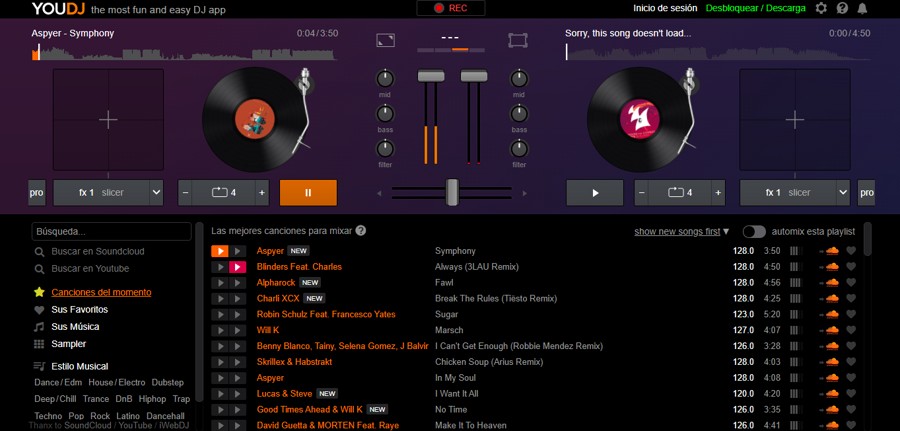The height and width of the screenshot is (431, 900).
Task: Click the right deck filter knob
Action: point(519,149)
